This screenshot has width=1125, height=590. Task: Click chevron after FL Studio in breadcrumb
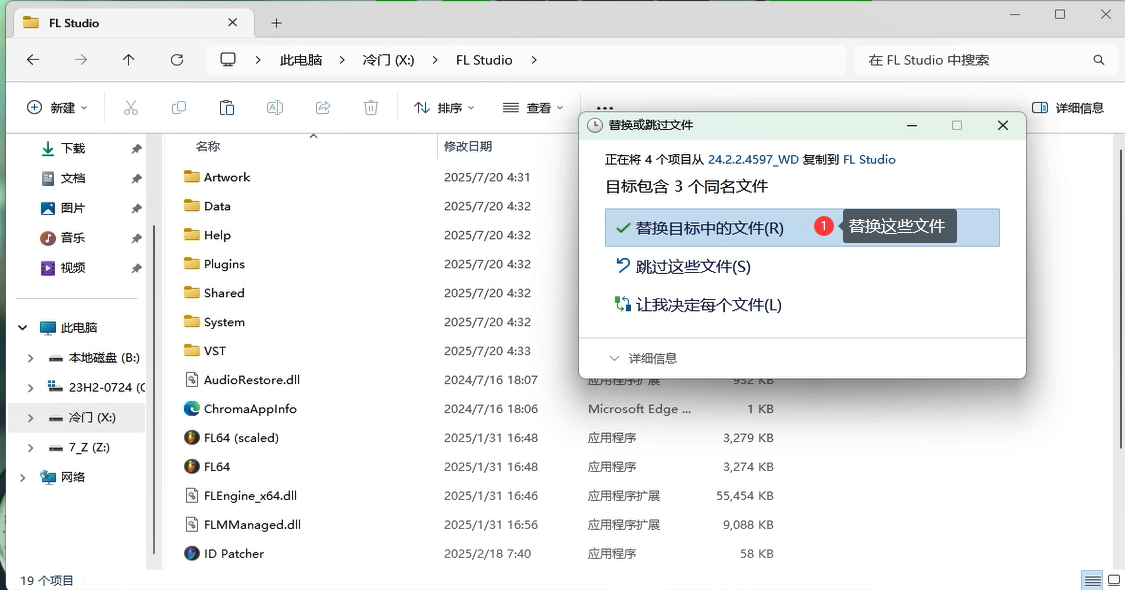pos(534,60)
